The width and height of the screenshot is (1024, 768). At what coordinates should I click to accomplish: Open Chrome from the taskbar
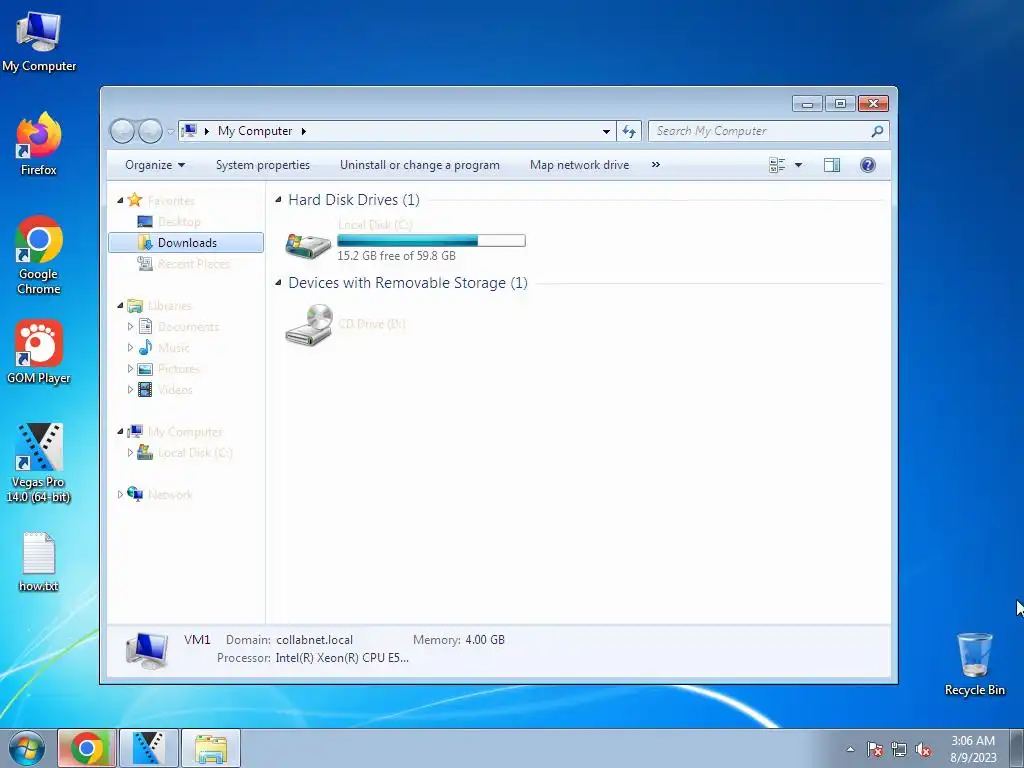click(x=87, y=748)
